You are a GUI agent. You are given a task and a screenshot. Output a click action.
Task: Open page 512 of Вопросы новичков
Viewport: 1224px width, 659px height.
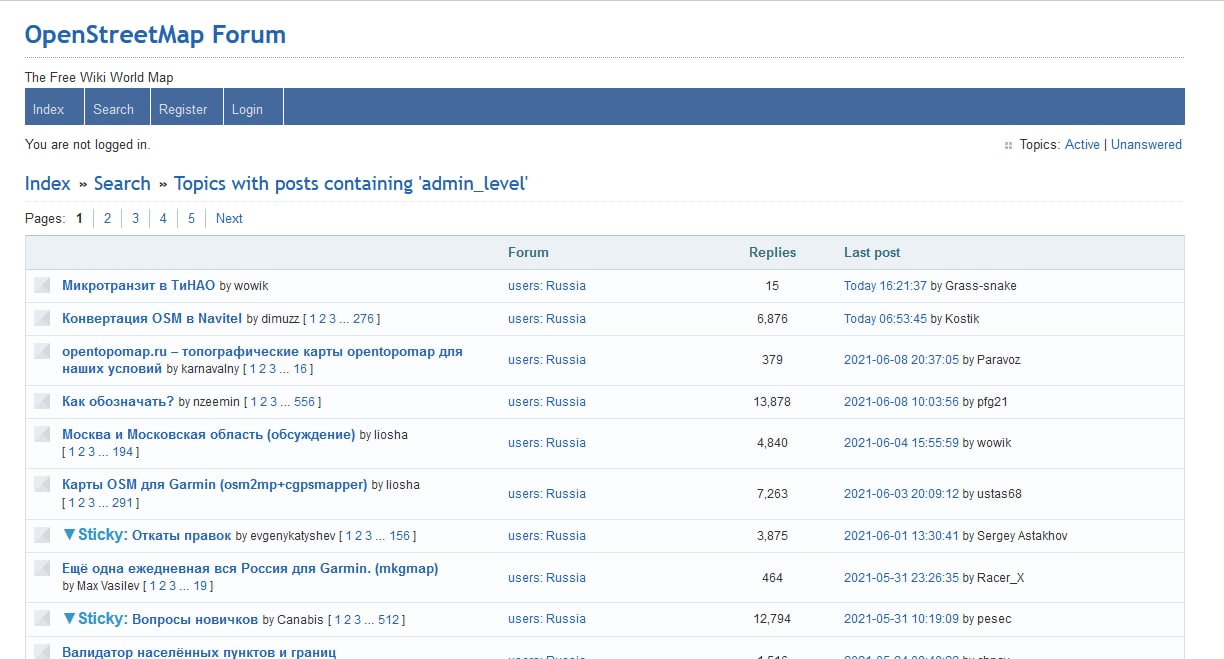point(388,620)
